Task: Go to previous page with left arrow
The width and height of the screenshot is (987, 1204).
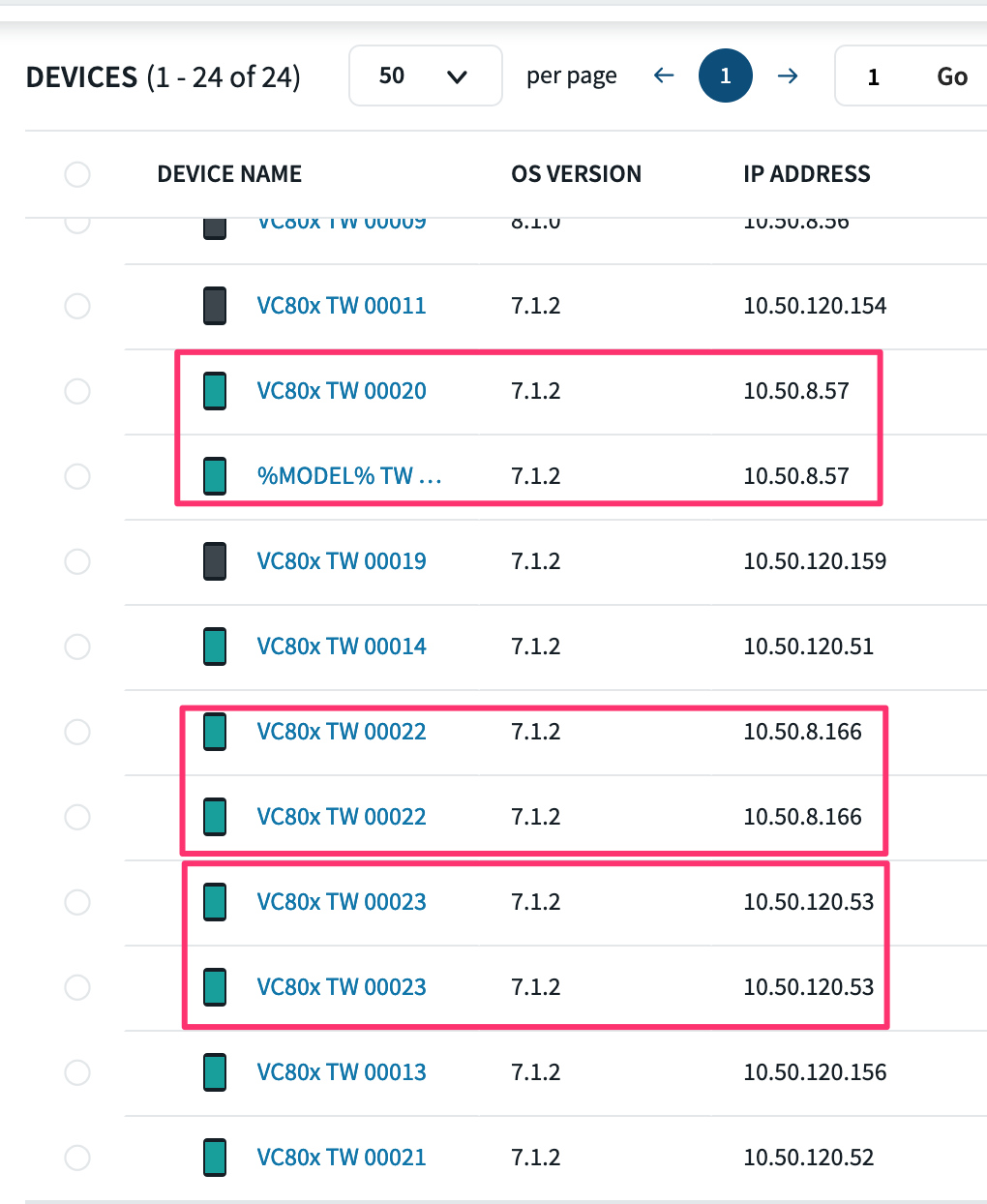Action: (x=664, y=75)
